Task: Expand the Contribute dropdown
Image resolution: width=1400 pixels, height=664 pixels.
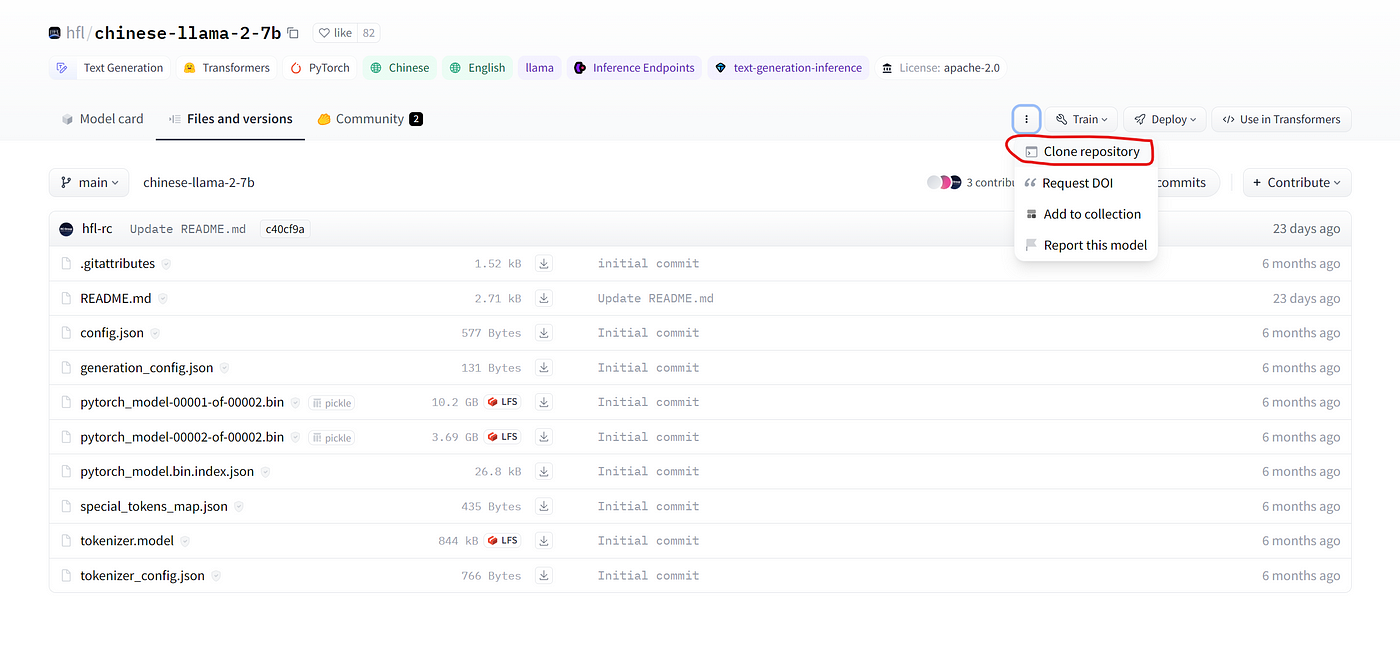Action: pyautogui.click(x=1297, y=183)
